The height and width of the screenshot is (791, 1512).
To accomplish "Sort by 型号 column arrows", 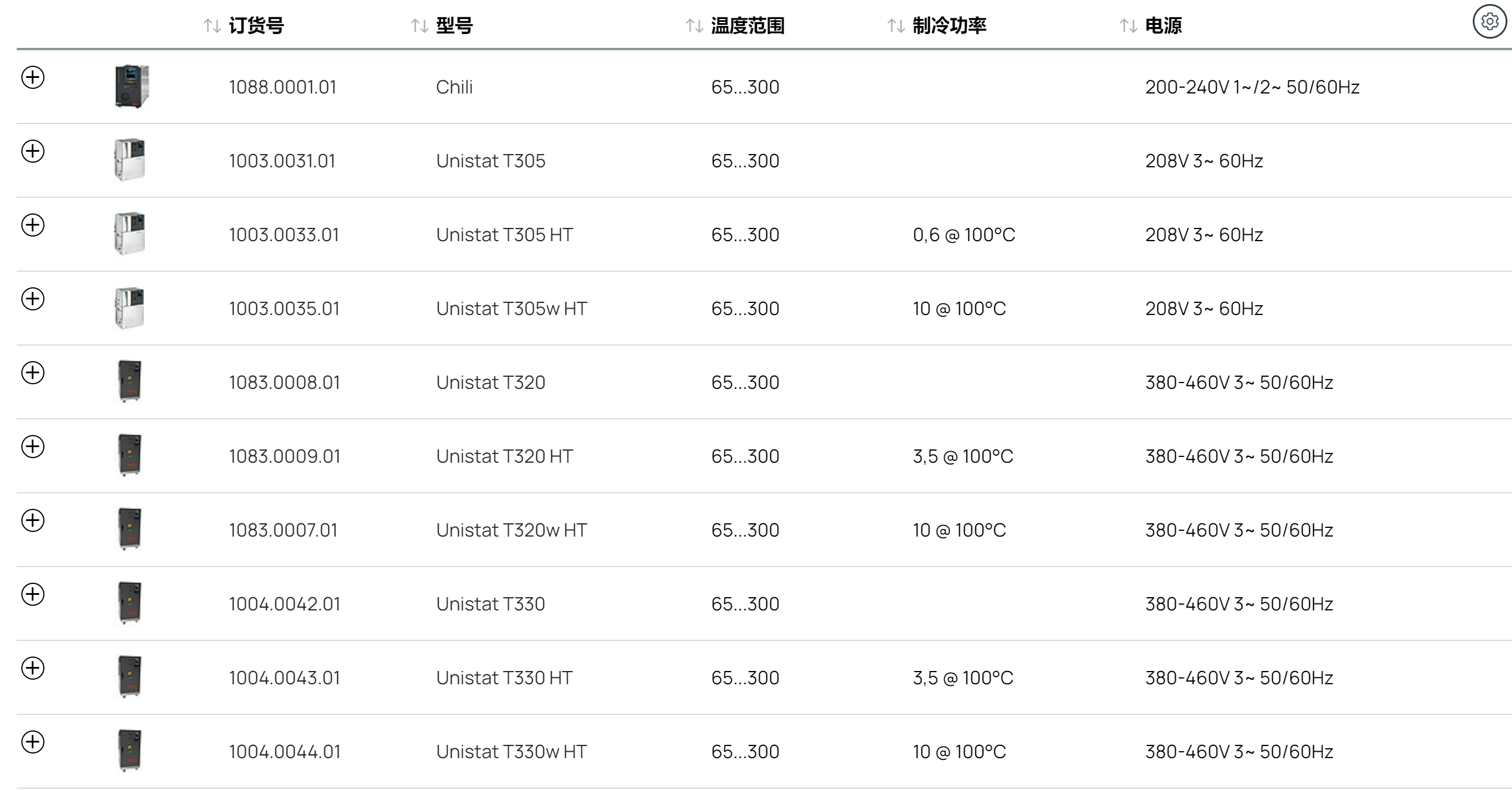I will 419,26.
